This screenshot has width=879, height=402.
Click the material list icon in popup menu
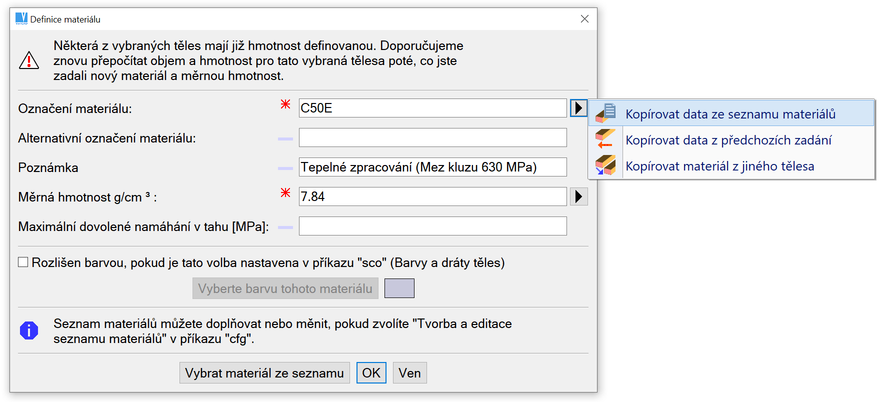(x=606, y=113)
